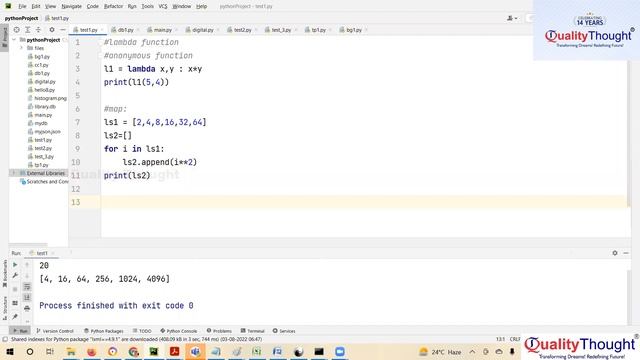Open the user account icon in top toolbar
Viewport: 640px width, 360px height.
[511, 18]
